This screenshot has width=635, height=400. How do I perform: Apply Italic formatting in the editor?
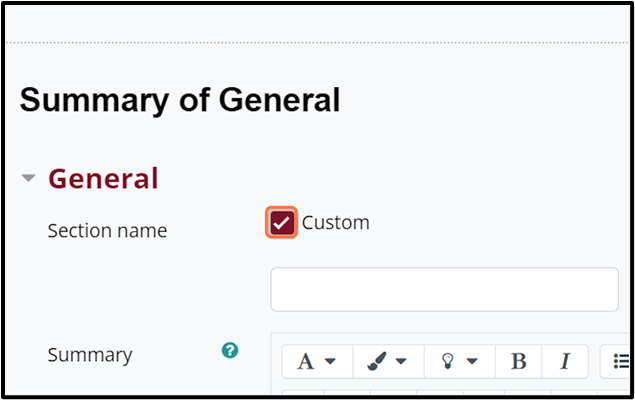pyautogui.click(x=565, y=361)
